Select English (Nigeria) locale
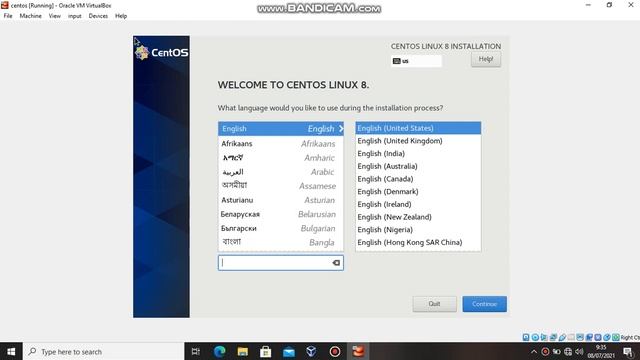The height and width of the screenshot is (360, 640). tap(418, 229)
